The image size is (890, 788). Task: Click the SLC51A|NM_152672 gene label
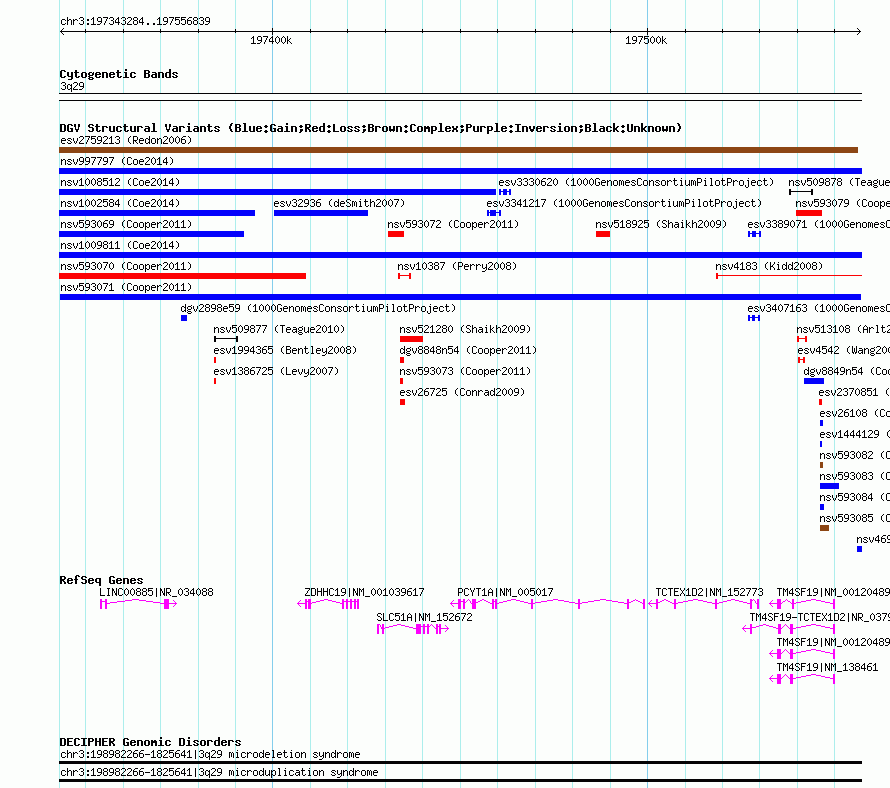click(x=424, y=617)
